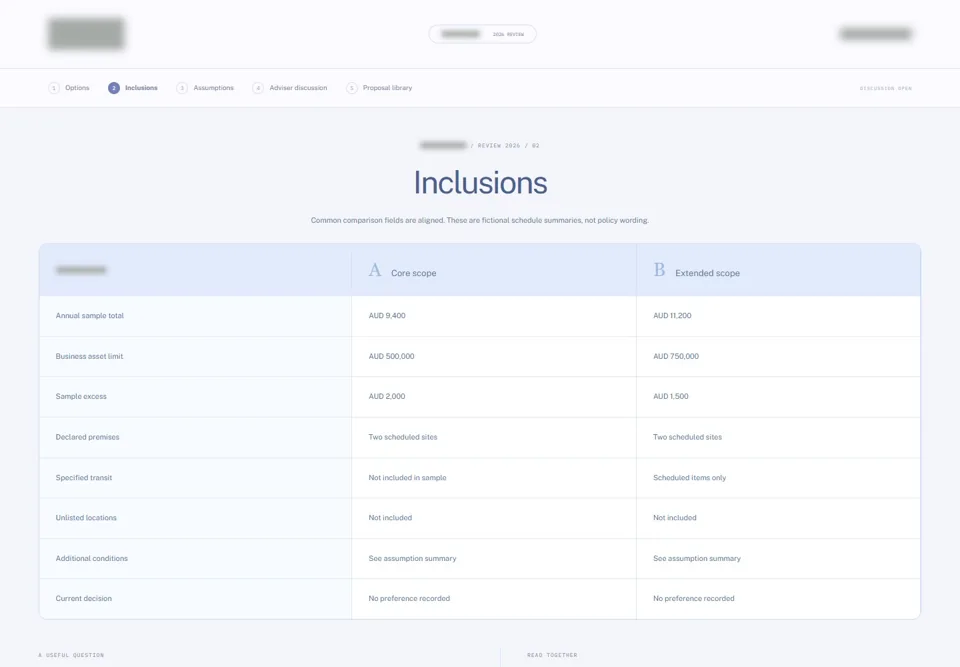This screenshot has height=667, width=960.
Task: Click Not included under Core scope
Action: (390, 518)
